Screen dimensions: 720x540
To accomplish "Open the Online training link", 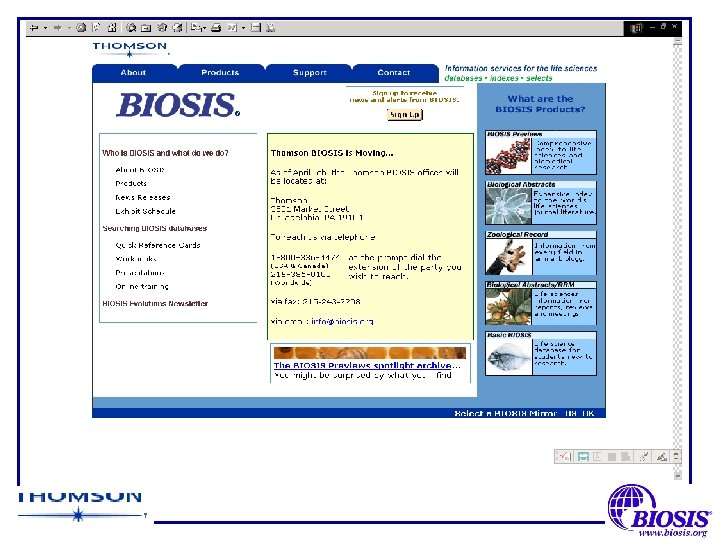I will point(142,287).
